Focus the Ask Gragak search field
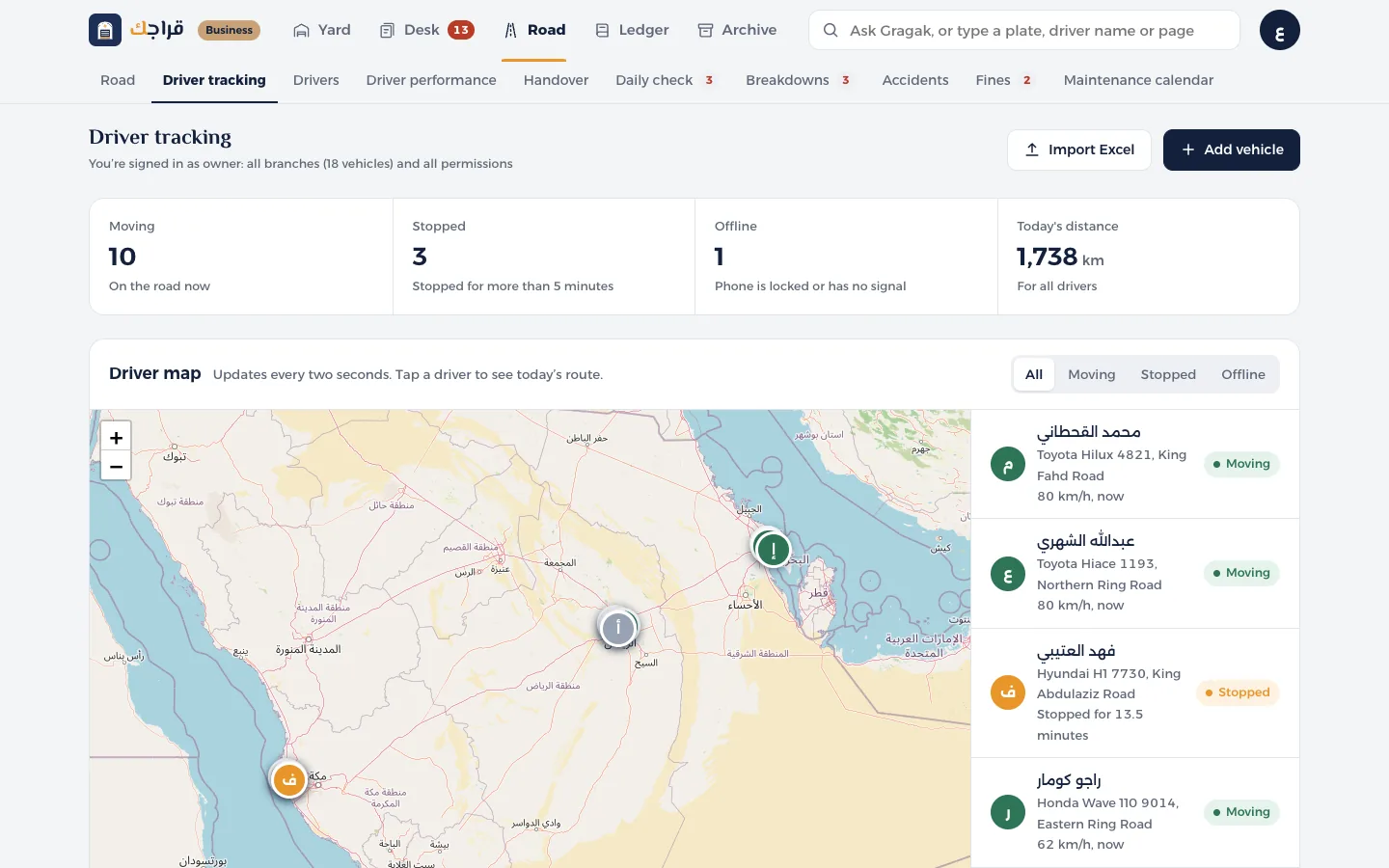 coord(1024,30)
